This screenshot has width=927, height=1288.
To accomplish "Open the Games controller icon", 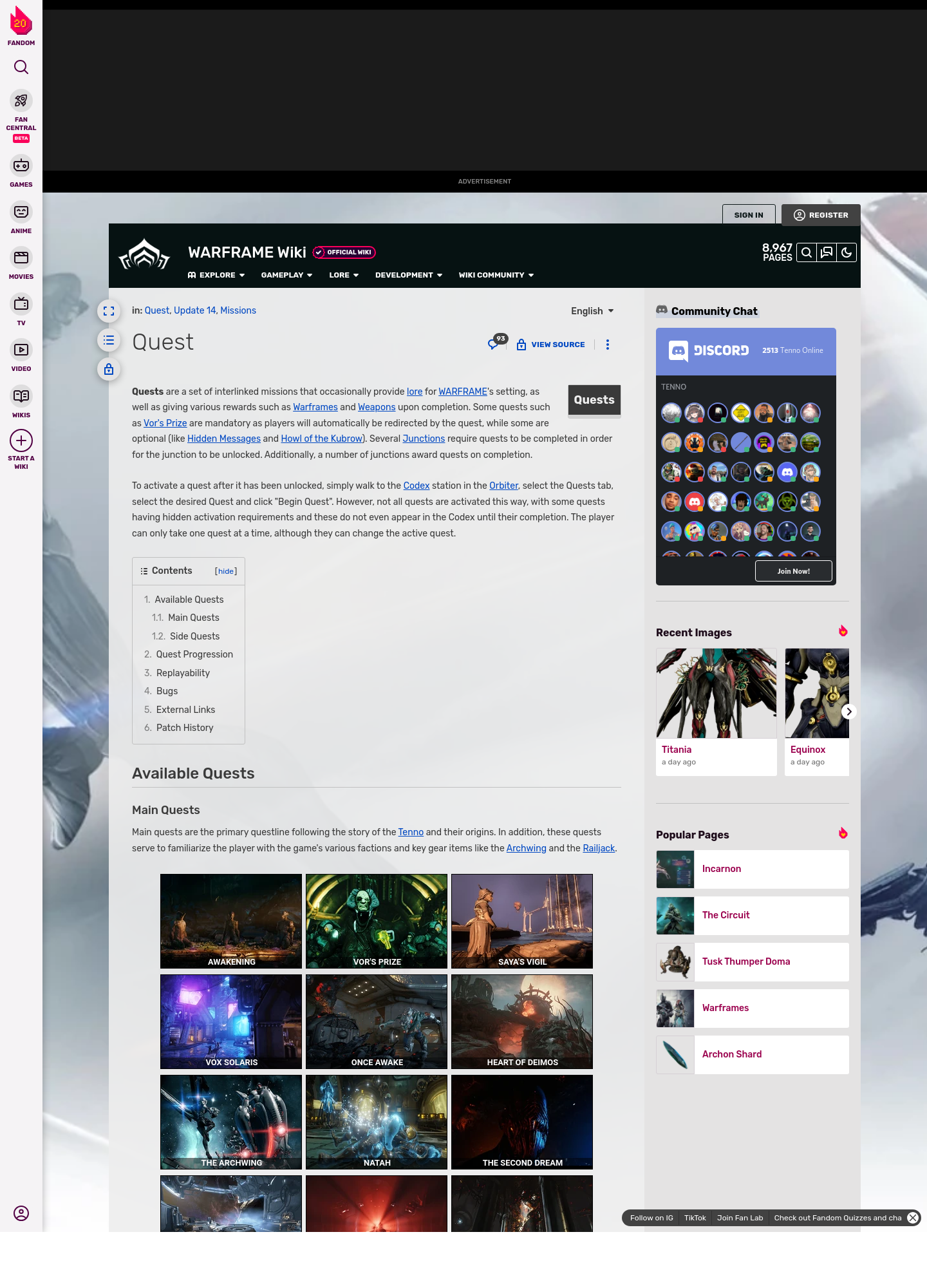I will tap(21, 166).
